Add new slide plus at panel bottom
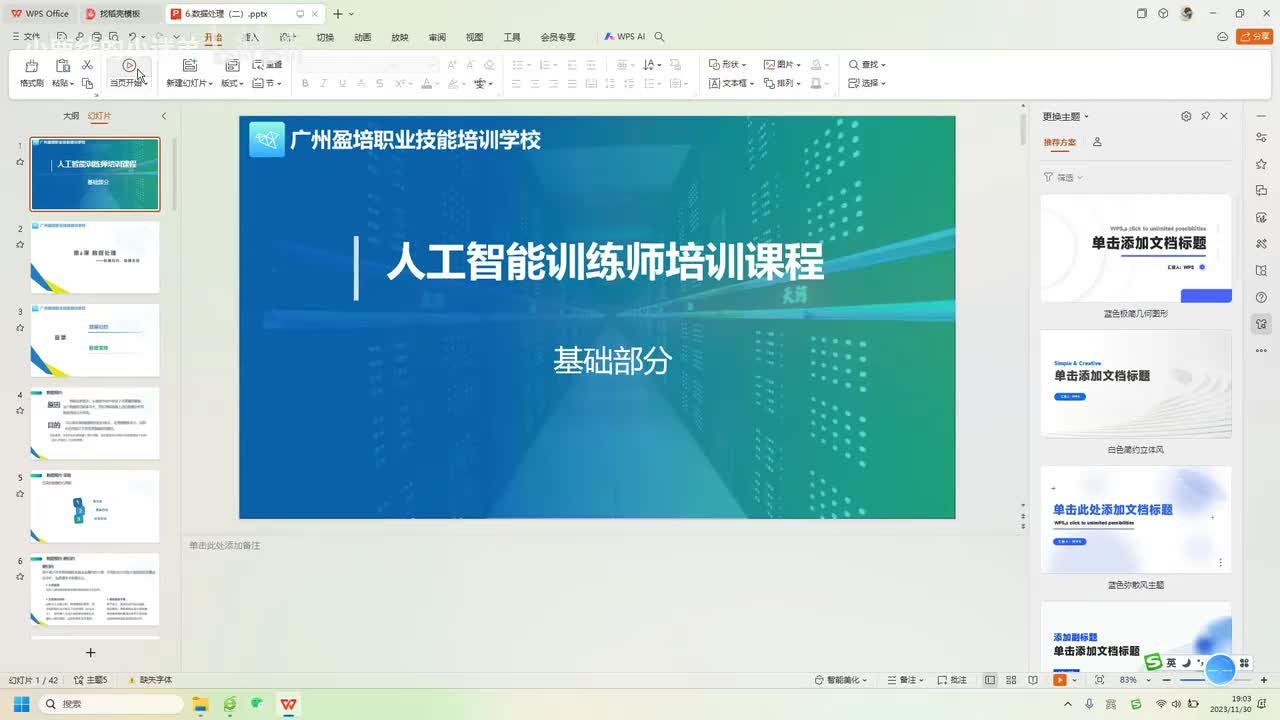 (90, 653)
